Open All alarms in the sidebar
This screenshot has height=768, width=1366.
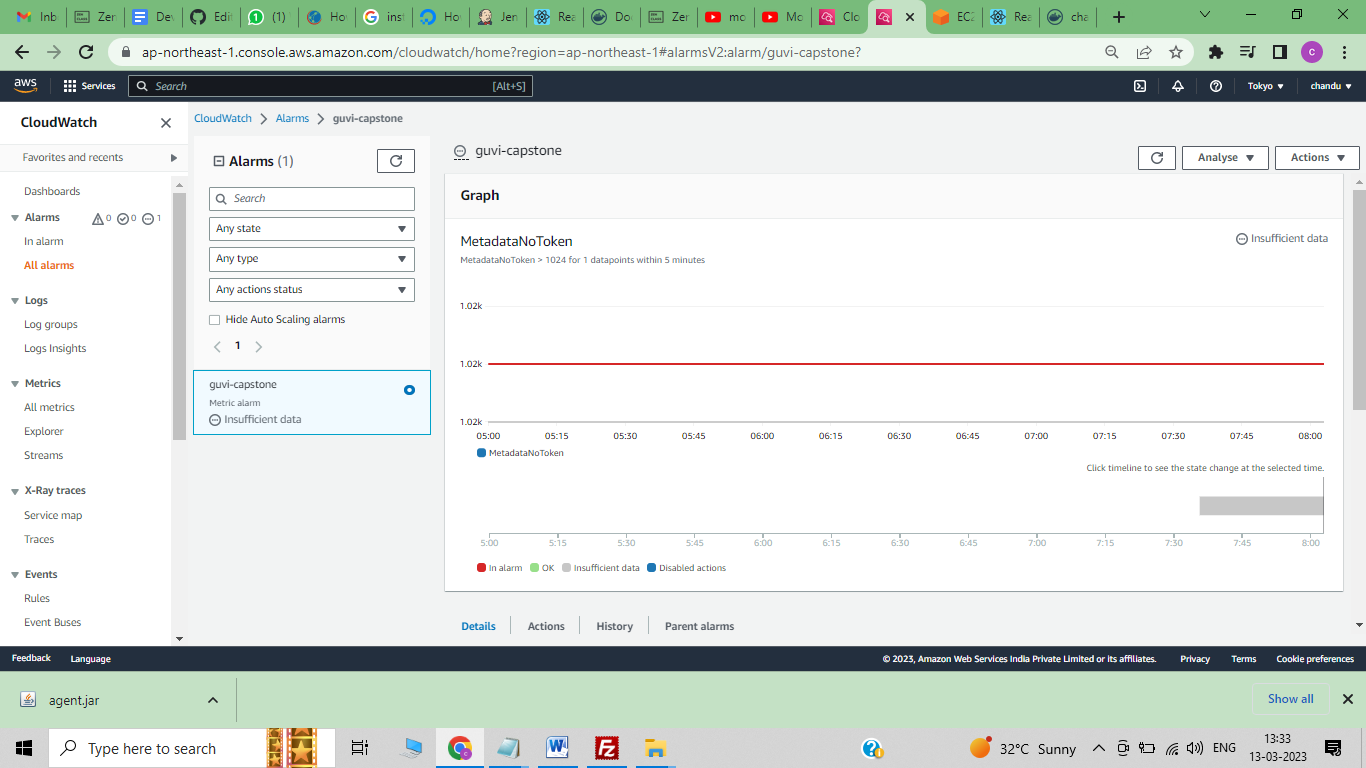[x=49, y=265]
